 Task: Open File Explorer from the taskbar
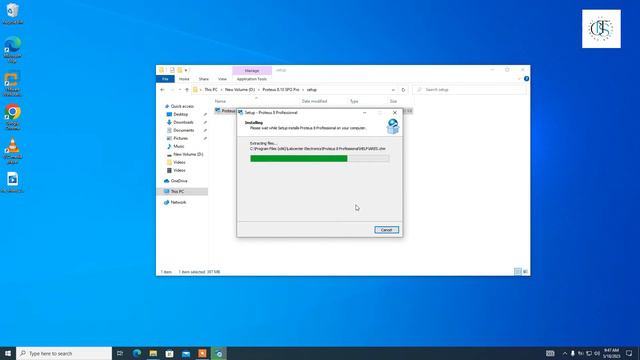coord(153,353)
